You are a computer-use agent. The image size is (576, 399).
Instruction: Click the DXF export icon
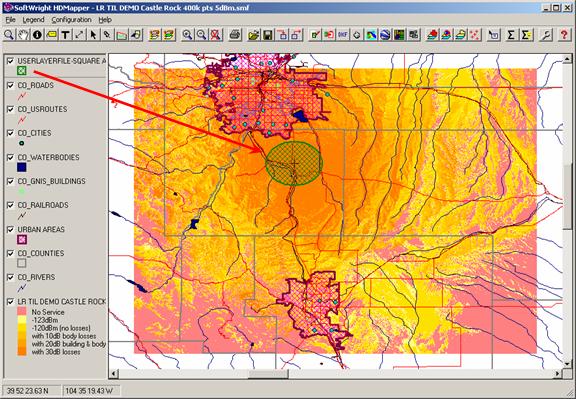(343, 35)
